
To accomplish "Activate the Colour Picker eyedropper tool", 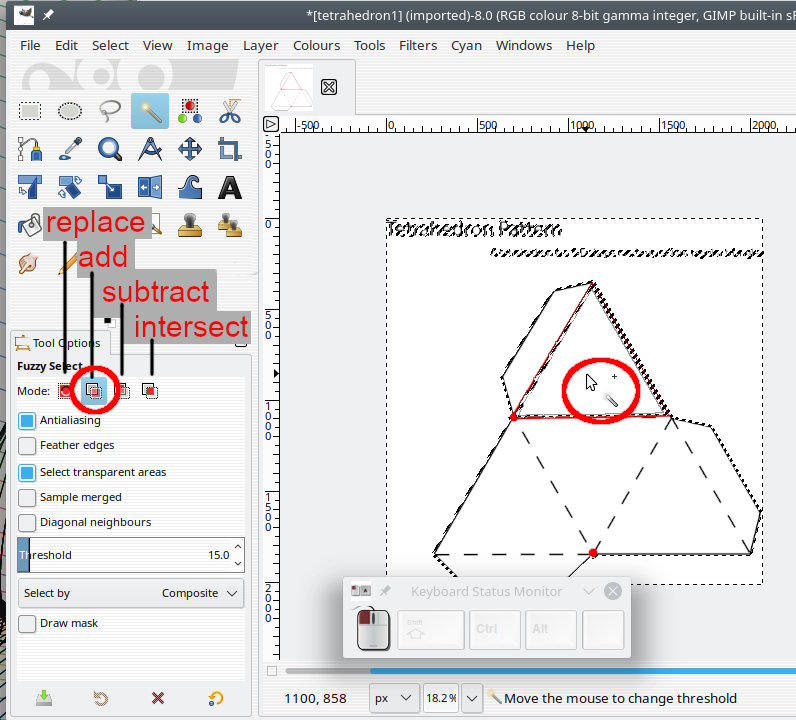I will (x=70, y=150).
